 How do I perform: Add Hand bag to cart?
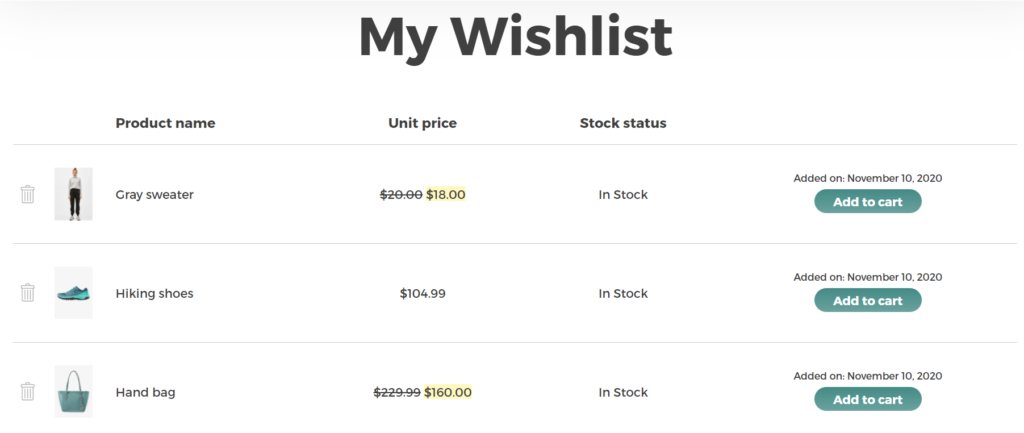click(867, 399)
